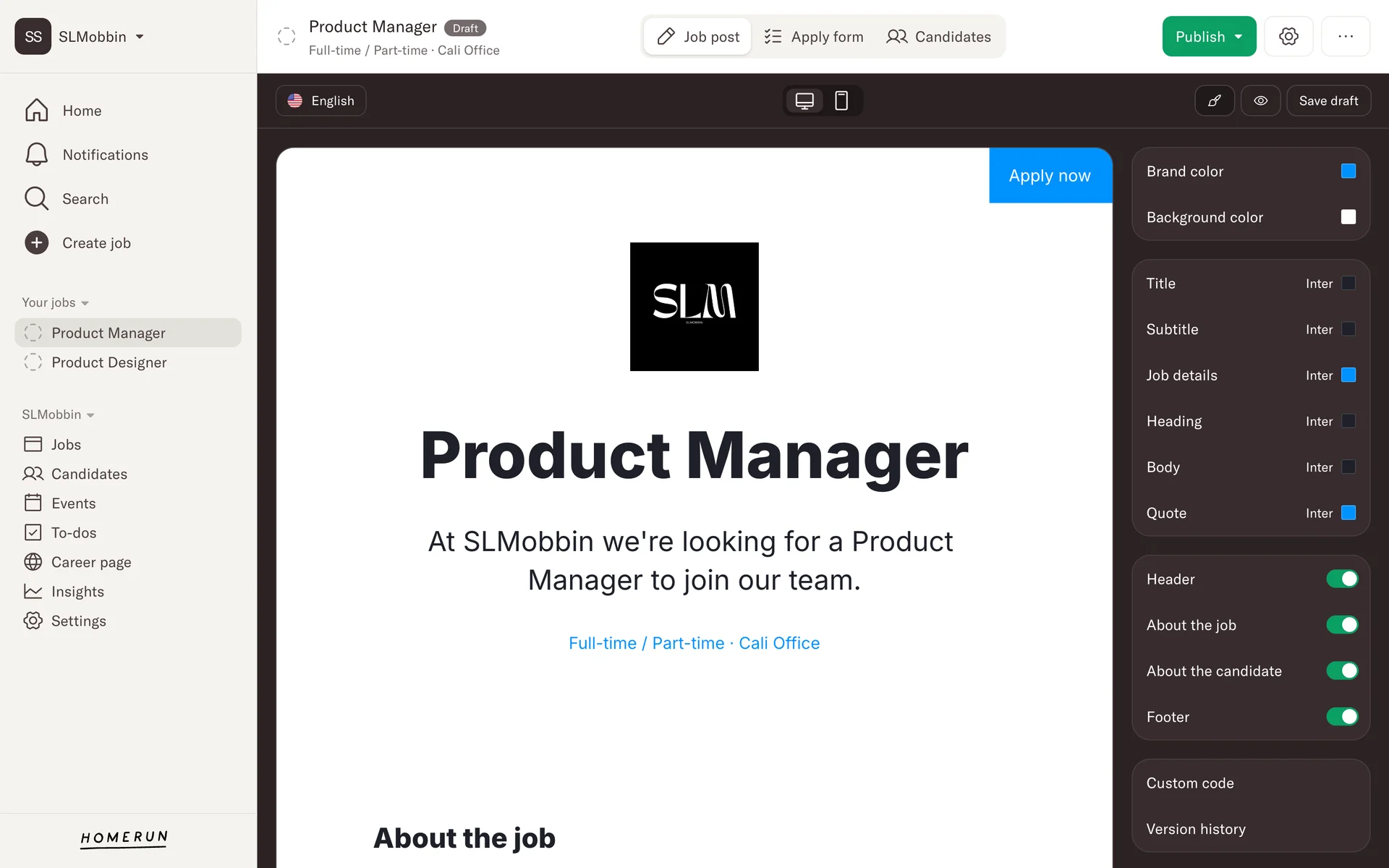
Task: Click the eye preview icon
Action: click(x=1260, y=101)
